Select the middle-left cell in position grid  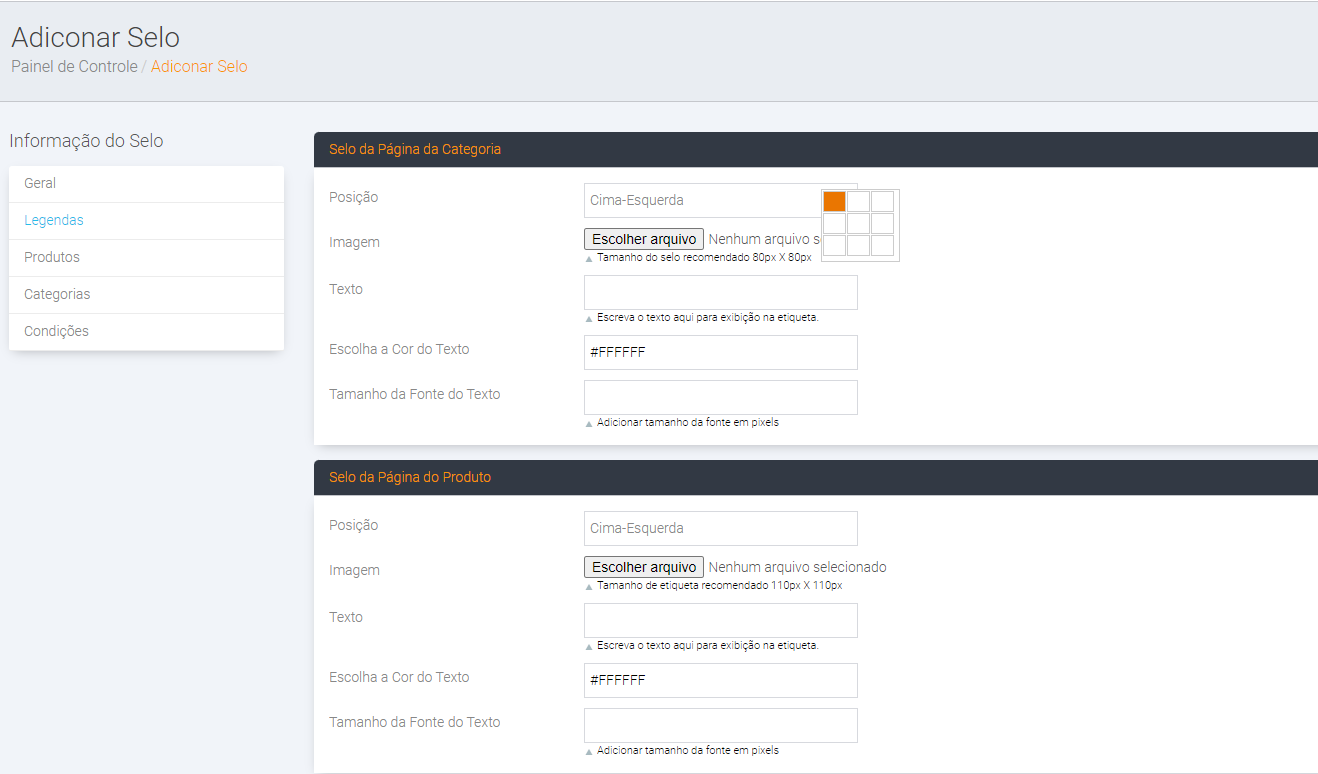pyautogui.click(x=835, y=224)
